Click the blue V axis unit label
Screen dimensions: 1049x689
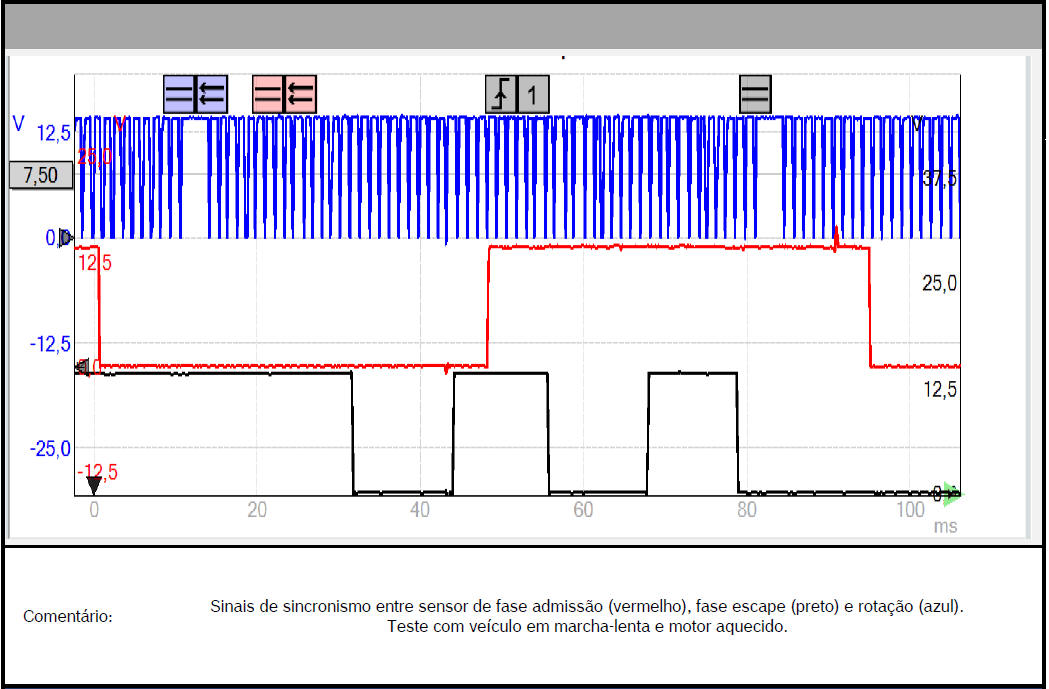19,124
